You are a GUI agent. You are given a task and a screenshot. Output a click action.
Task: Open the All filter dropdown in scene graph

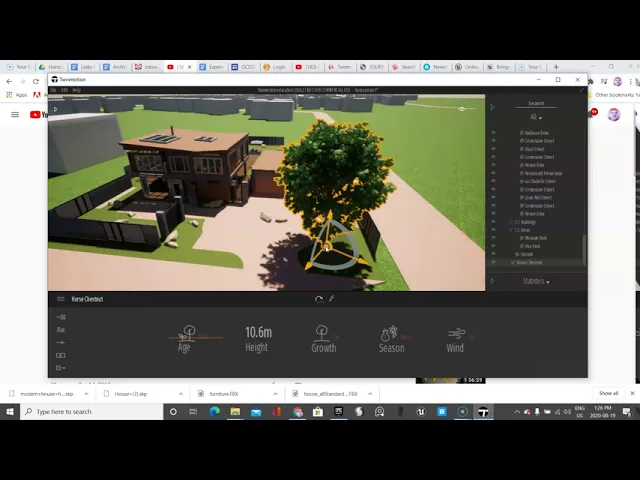pos(536,117)
